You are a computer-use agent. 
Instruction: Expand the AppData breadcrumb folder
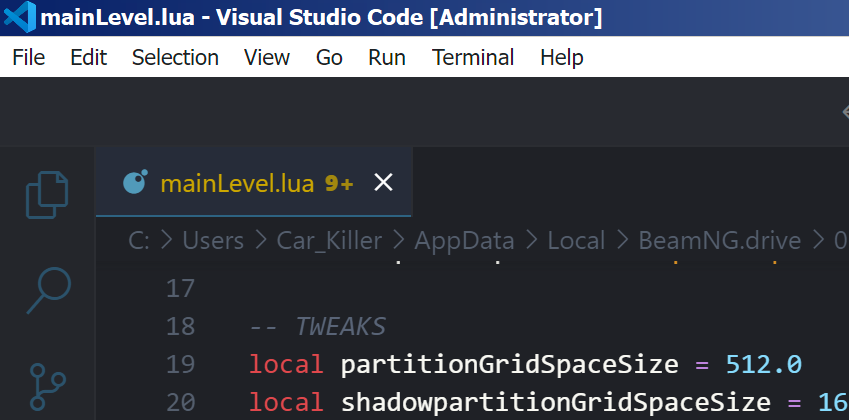464,240
